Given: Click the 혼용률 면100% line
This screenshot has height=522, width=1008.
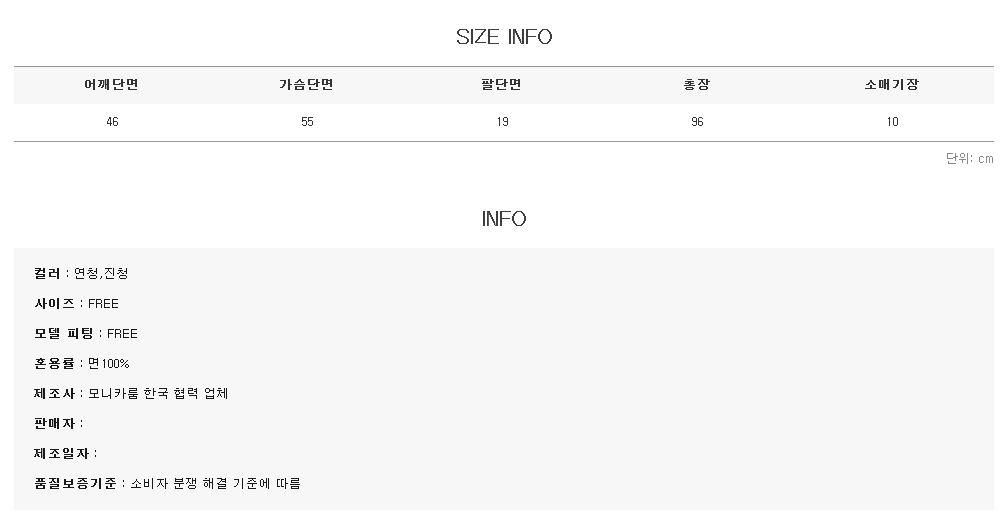Looking at the screenshot, I should tap(82, 364).
